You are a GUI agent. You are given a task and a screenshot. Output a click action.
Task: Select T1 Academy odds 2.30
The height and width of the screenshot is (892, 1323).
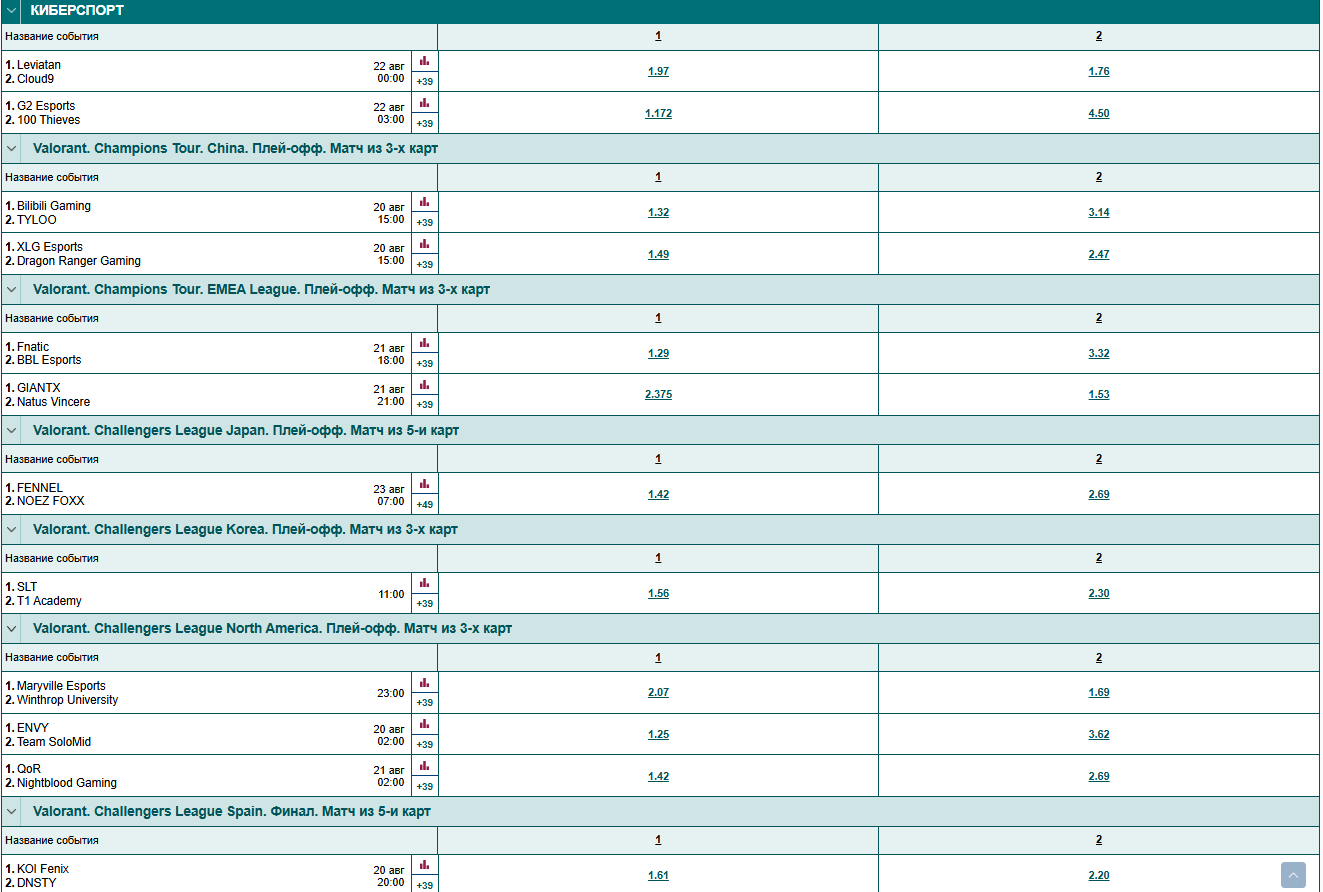1099,594
